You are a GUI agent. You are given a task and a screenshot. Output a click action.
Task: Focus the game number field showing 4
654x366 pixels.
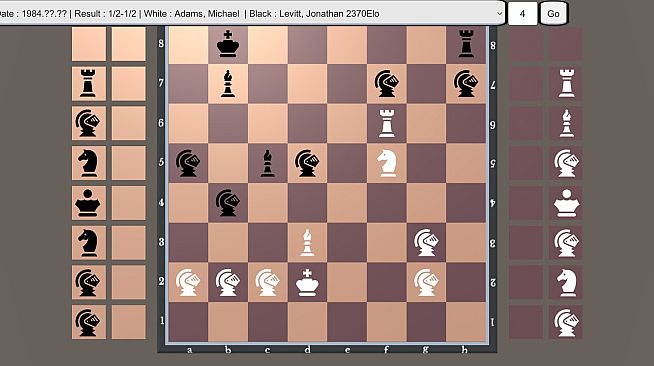pyautogui.click(x=522, y=13)
